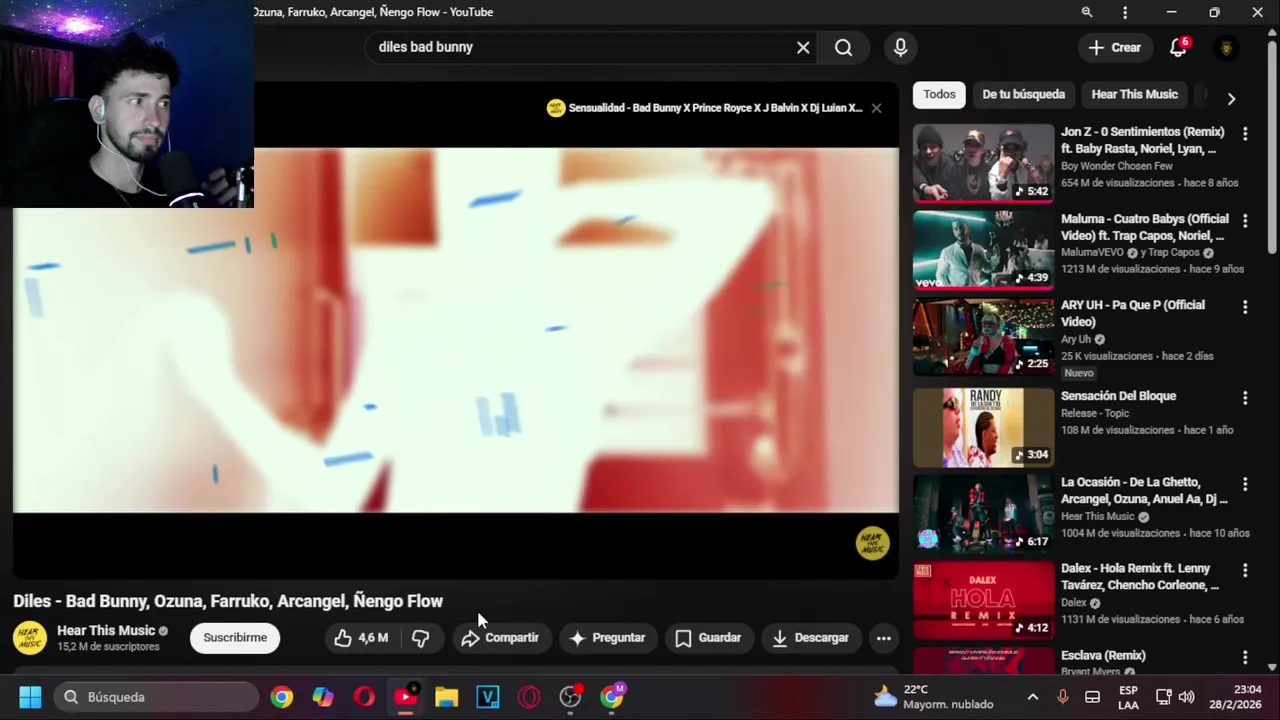Open the YouTube app taskbar icon
1280x720 pixels.
tap(405, 697)
